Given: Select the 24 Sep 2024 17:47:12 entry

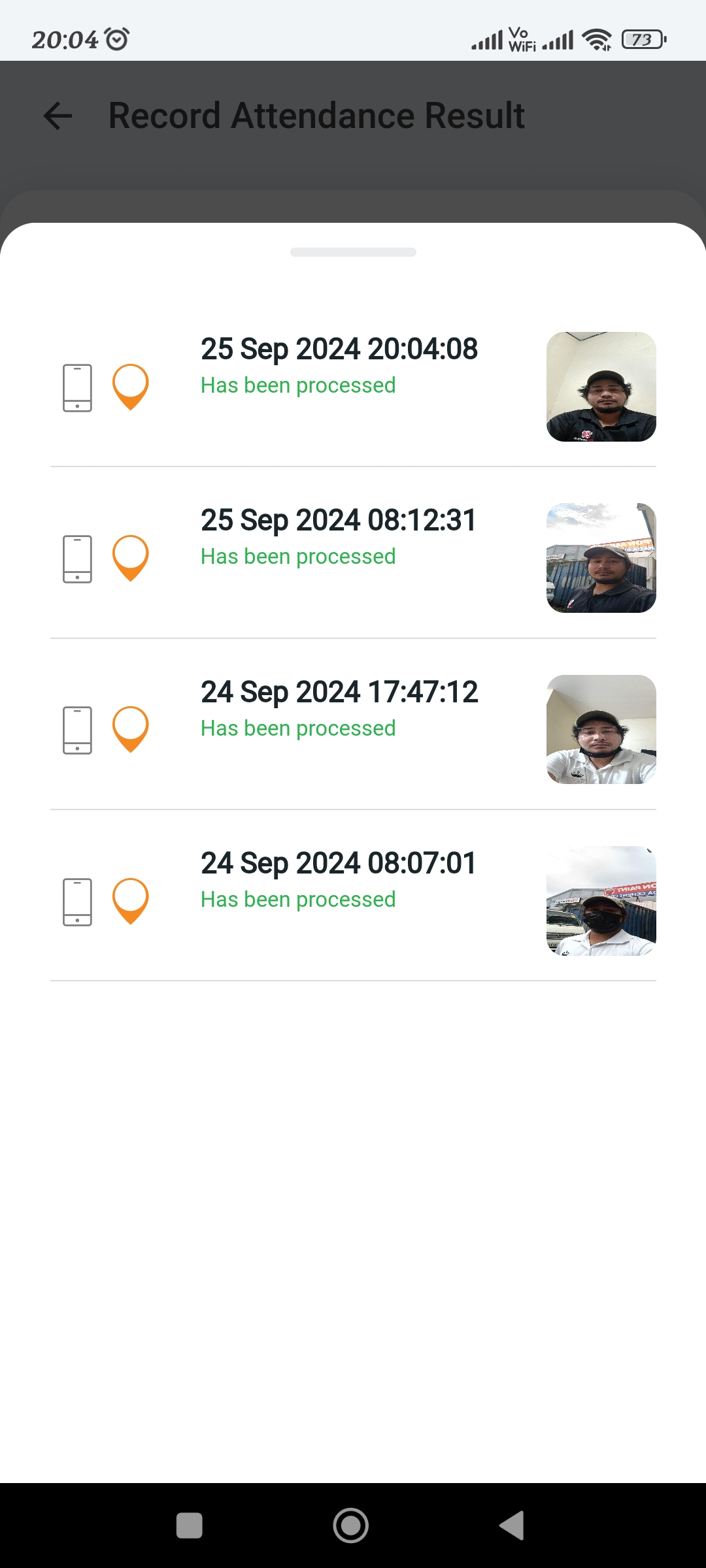Looking at the screenshot, I should (339, 693).
